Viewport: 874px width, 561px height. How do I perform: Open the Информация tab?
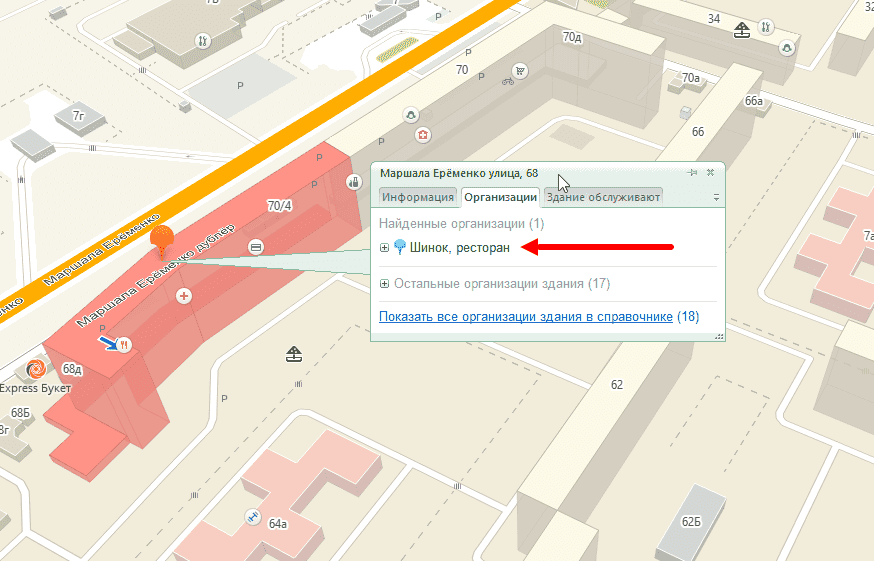[417, 197]
